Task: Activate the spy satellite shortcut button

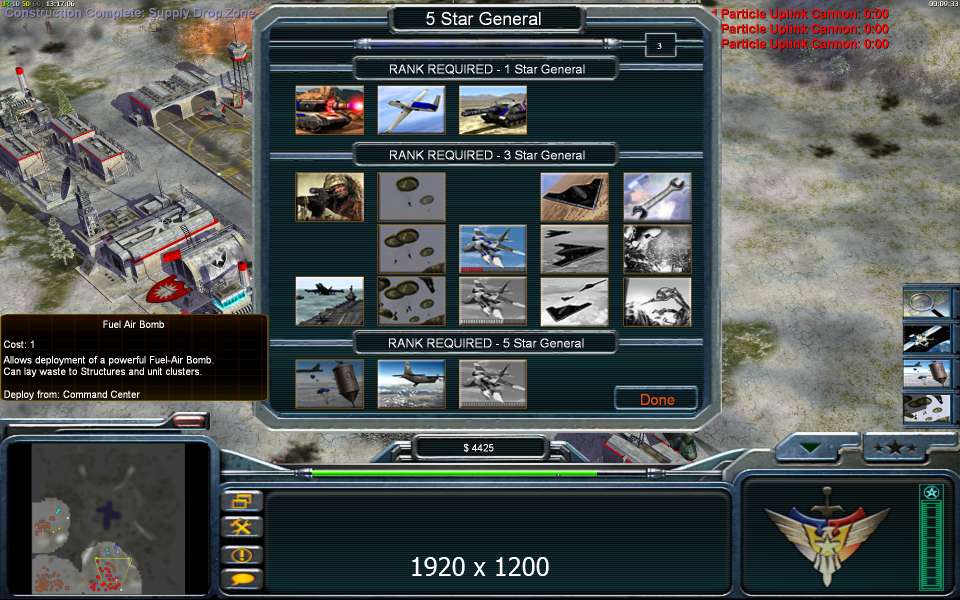Action: click(x=927, y=339)
